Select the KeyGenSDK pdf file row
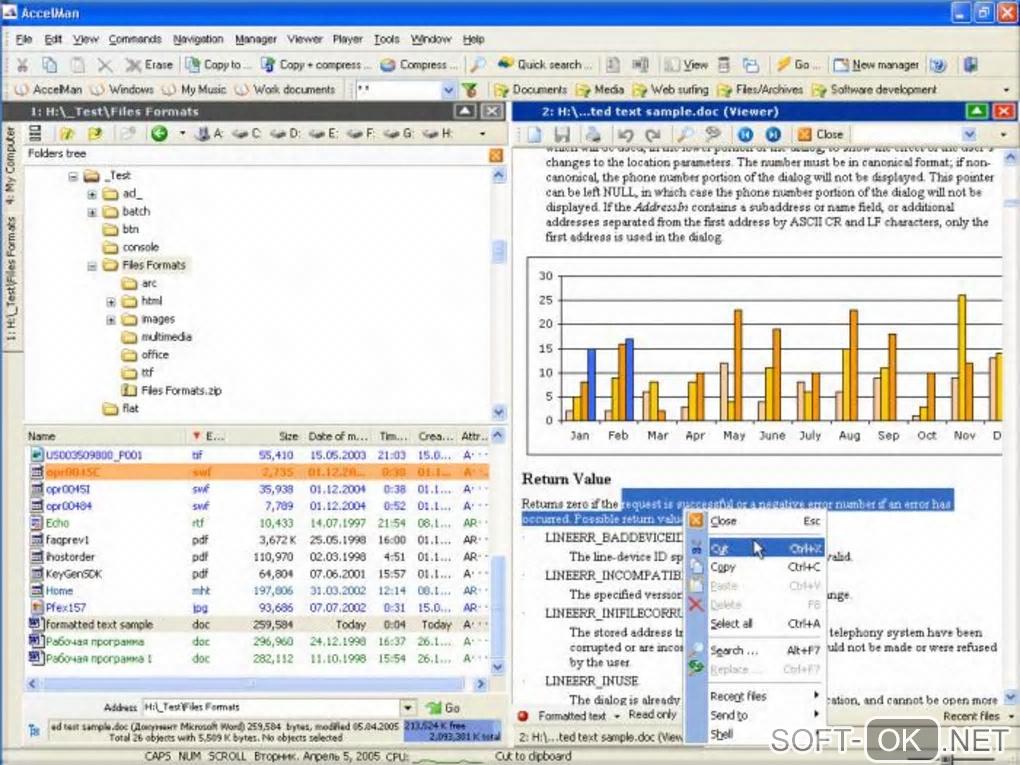This screenshot has height=765, width=1020. 257,574
